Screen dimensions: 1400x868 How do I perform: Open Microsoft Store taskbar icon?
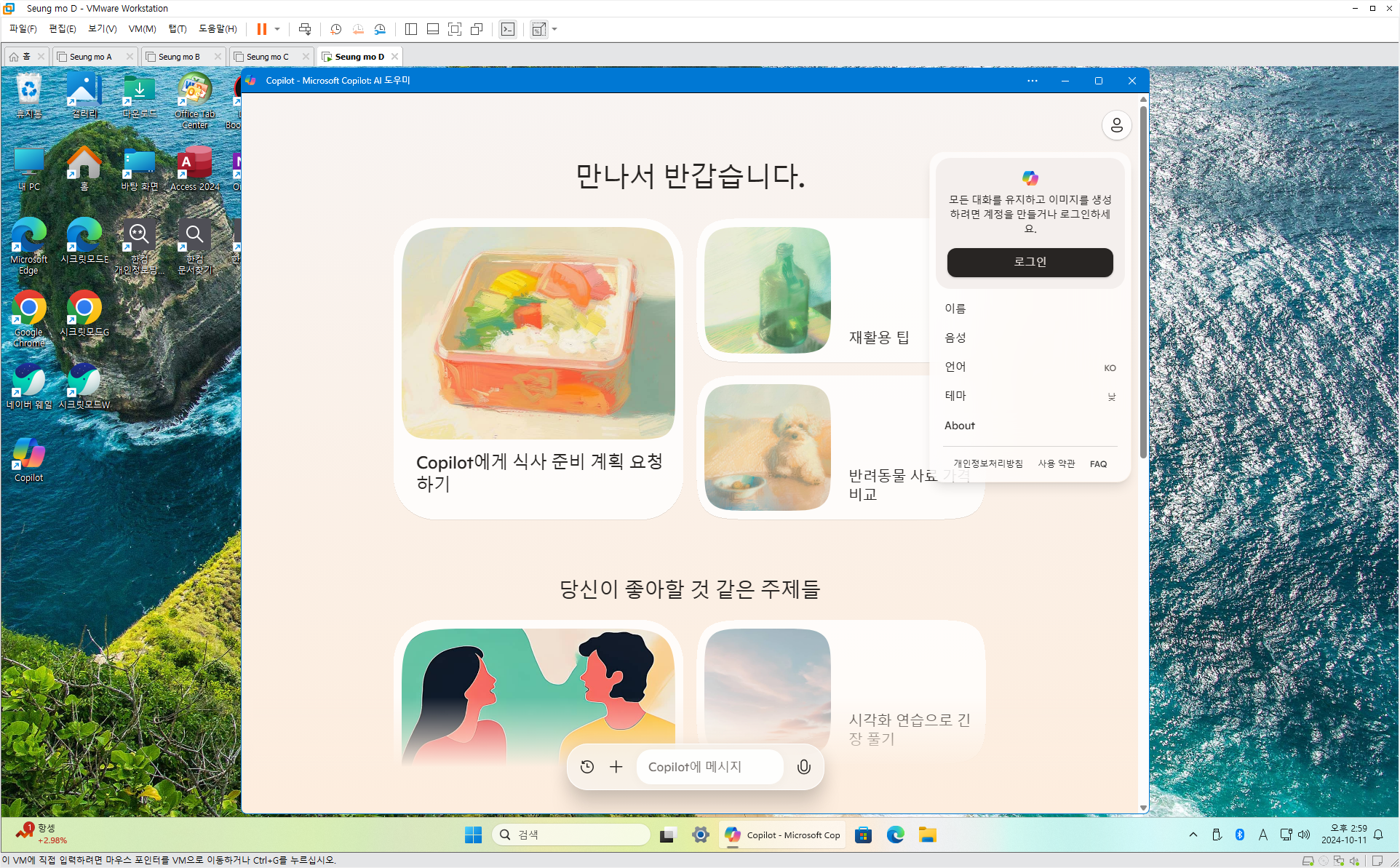(x=863, y=835)
